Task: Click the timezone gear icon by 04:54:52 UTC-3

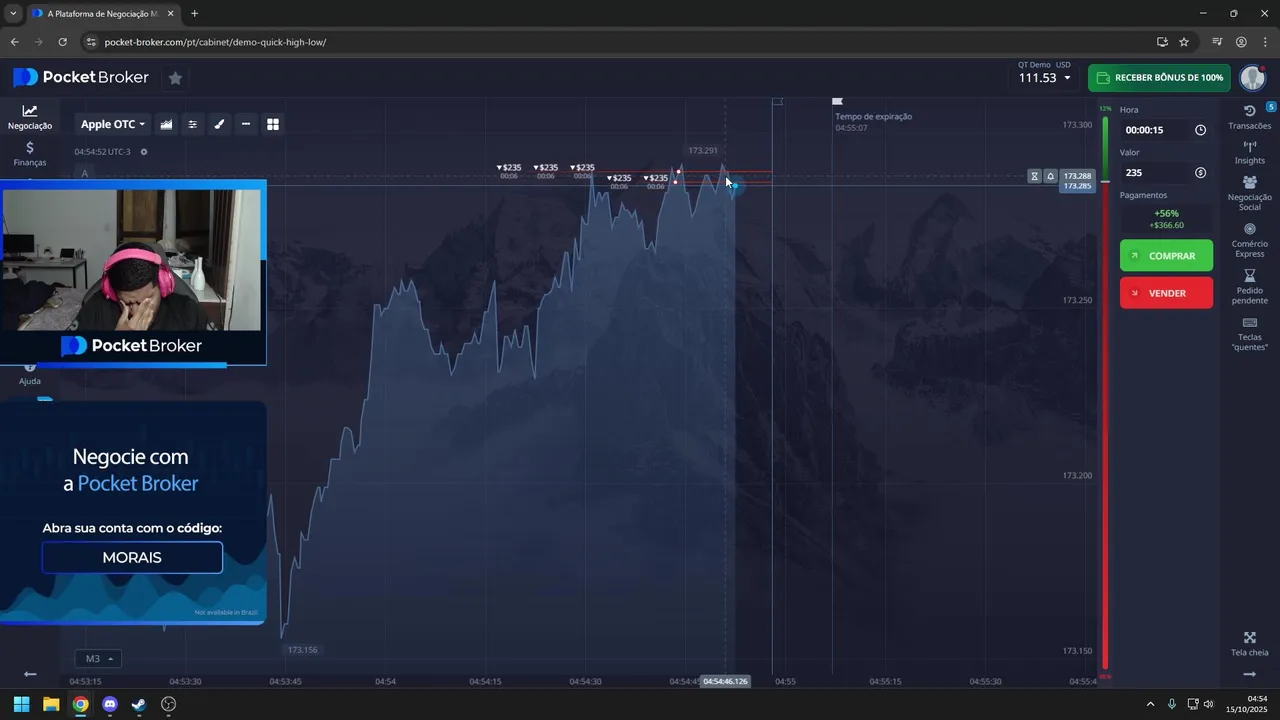Action: pos(144,152)
